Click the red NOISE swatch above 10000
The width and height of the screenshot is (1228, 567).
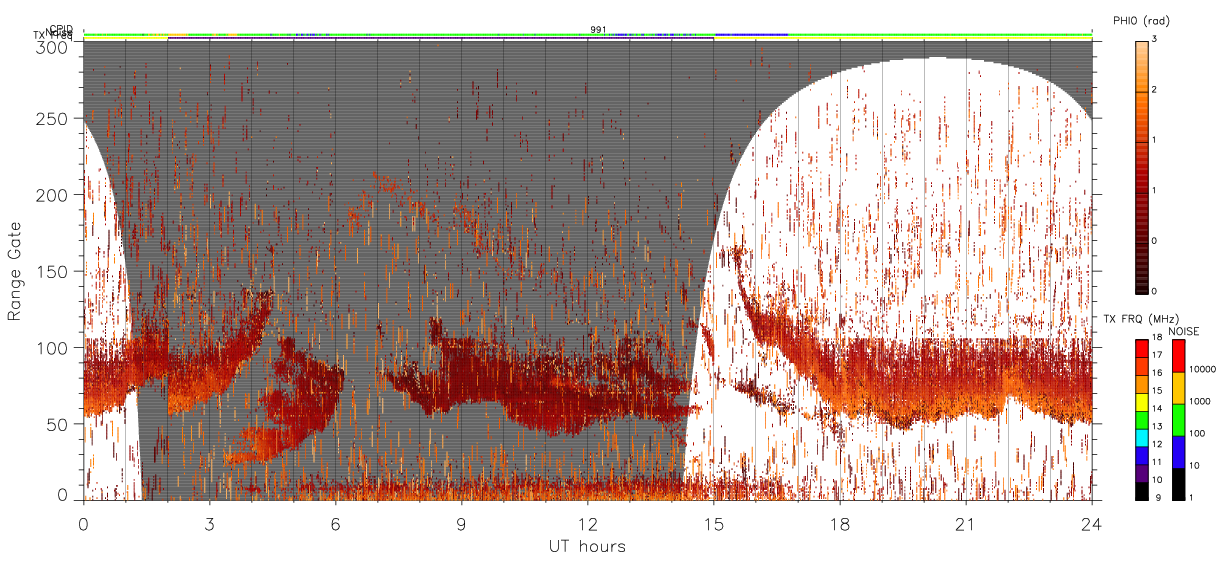(1179, 355)
